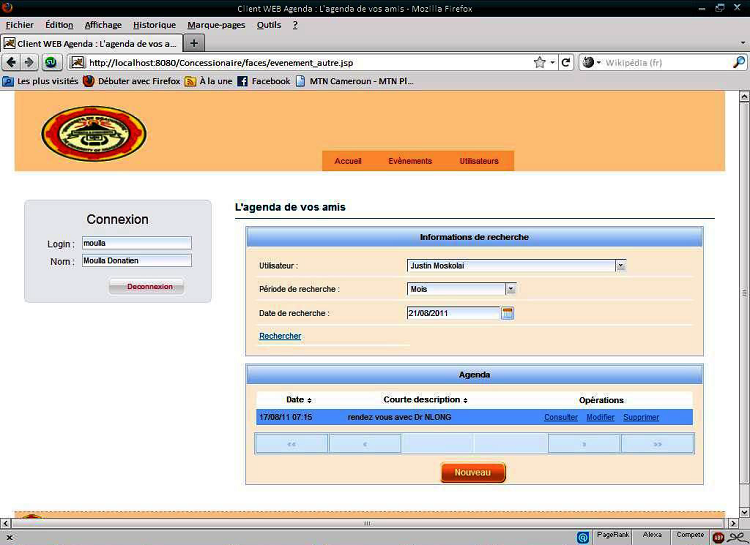750x545 pixels.
Task: Click the browser forward arrow button
Action: 29,62
